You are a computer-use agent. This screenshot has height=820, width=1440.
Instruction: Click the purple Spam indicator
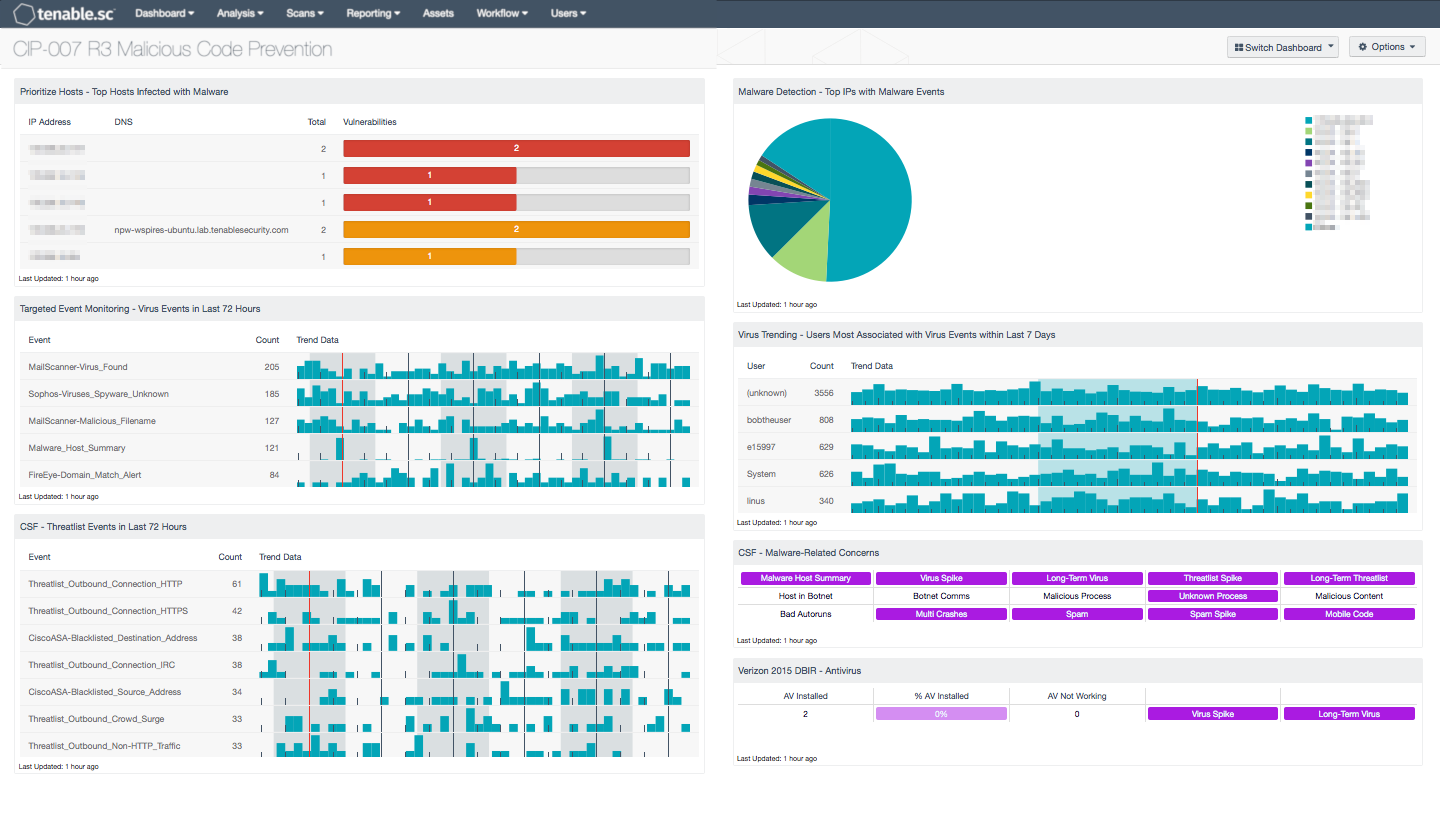coord(1077,614)
